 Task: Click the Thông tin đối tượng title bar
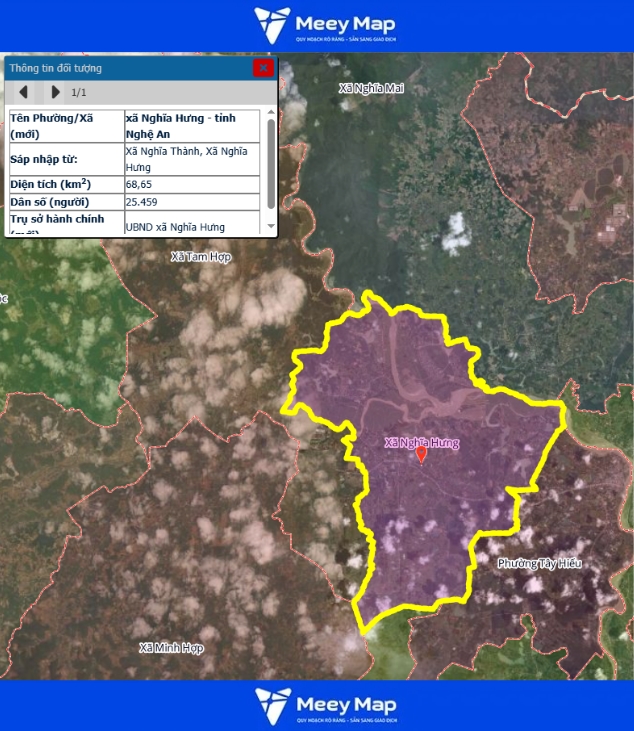point(120,68)
